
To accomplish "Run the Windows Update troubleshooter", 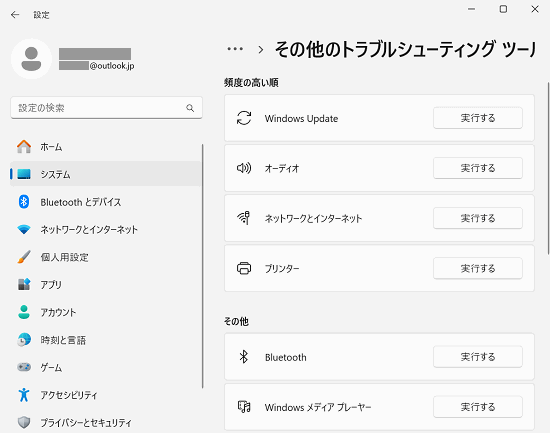I will pos(478,118).
